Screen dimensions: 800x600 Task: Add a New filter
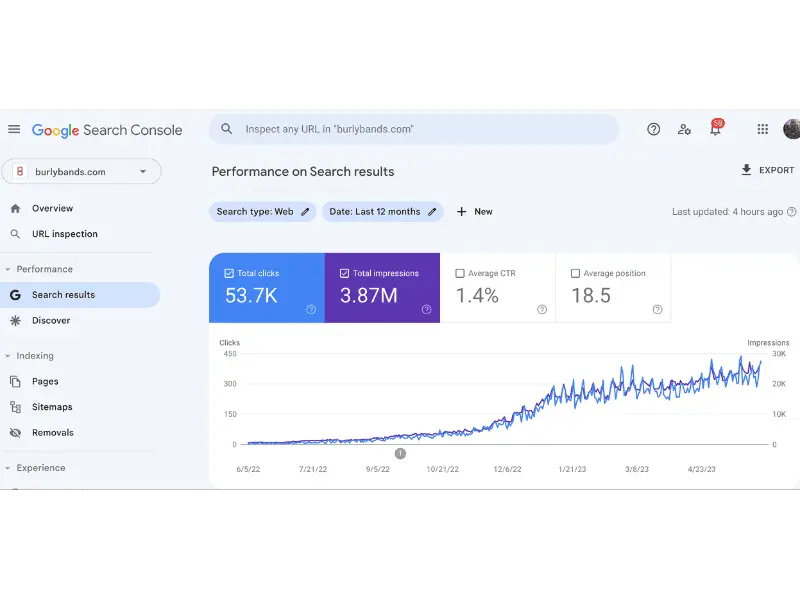point(474,212)
